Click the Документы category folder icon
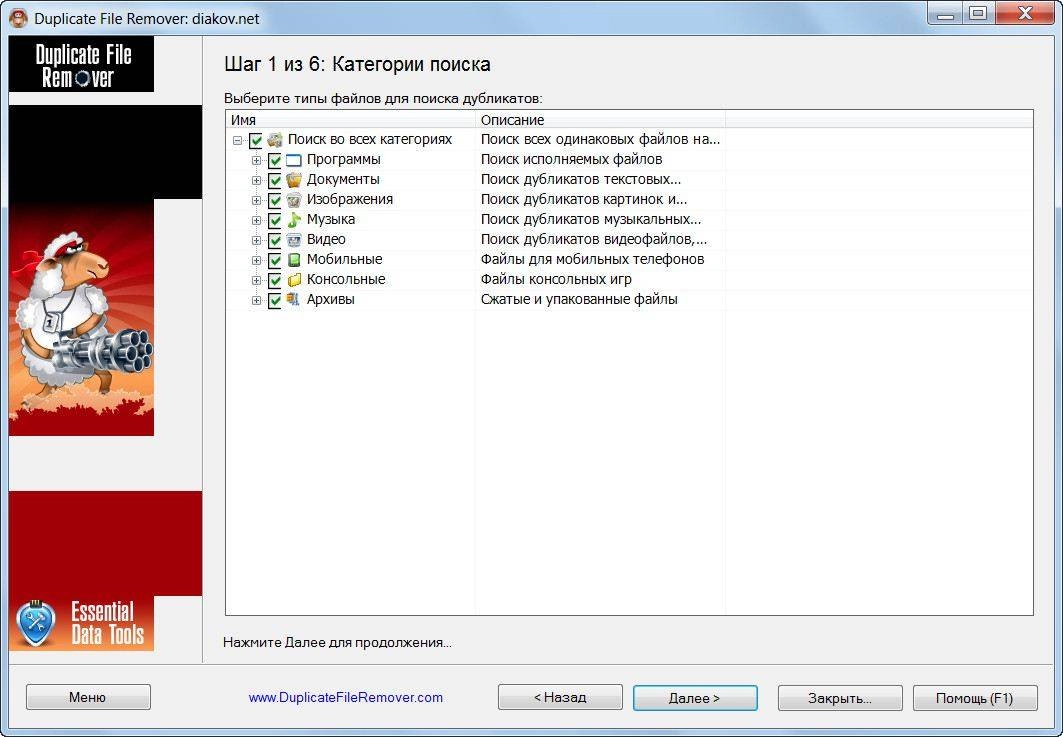This screenshot has width=1063, height=737. tap(294, 180)
